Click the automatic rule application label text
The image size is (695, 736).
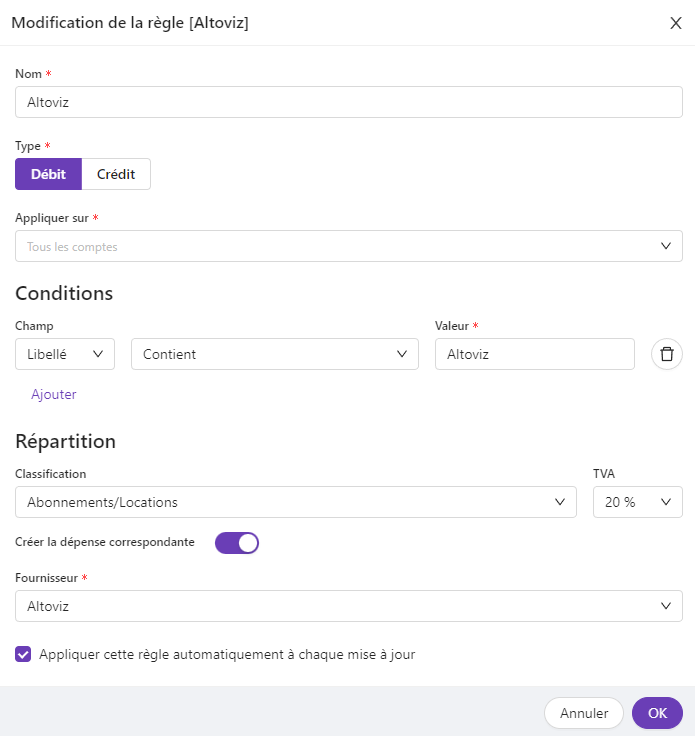point(227,655)
